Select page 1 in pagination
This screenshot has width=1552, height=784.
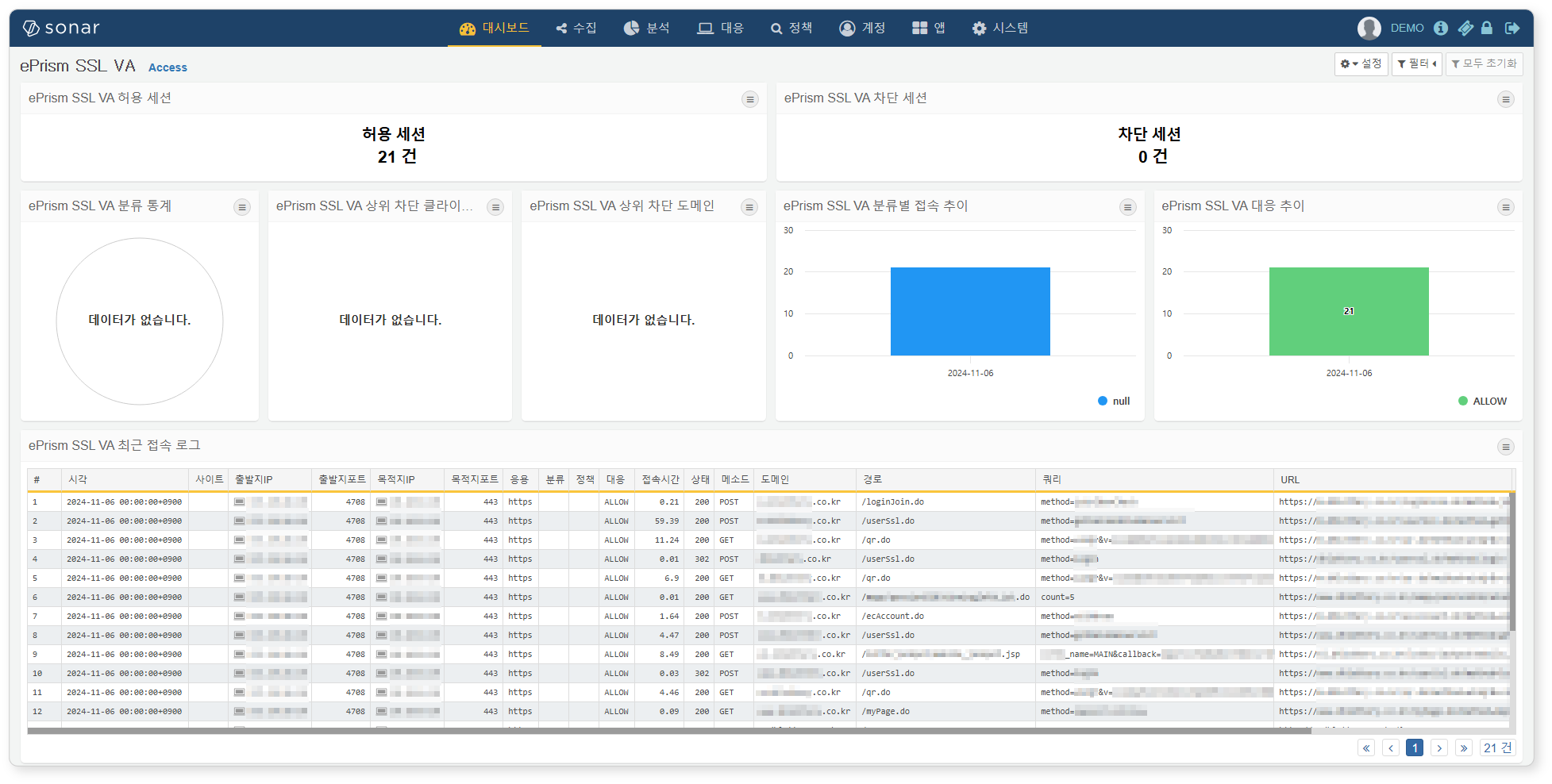pyautogui.click(x=1415, y=747)
